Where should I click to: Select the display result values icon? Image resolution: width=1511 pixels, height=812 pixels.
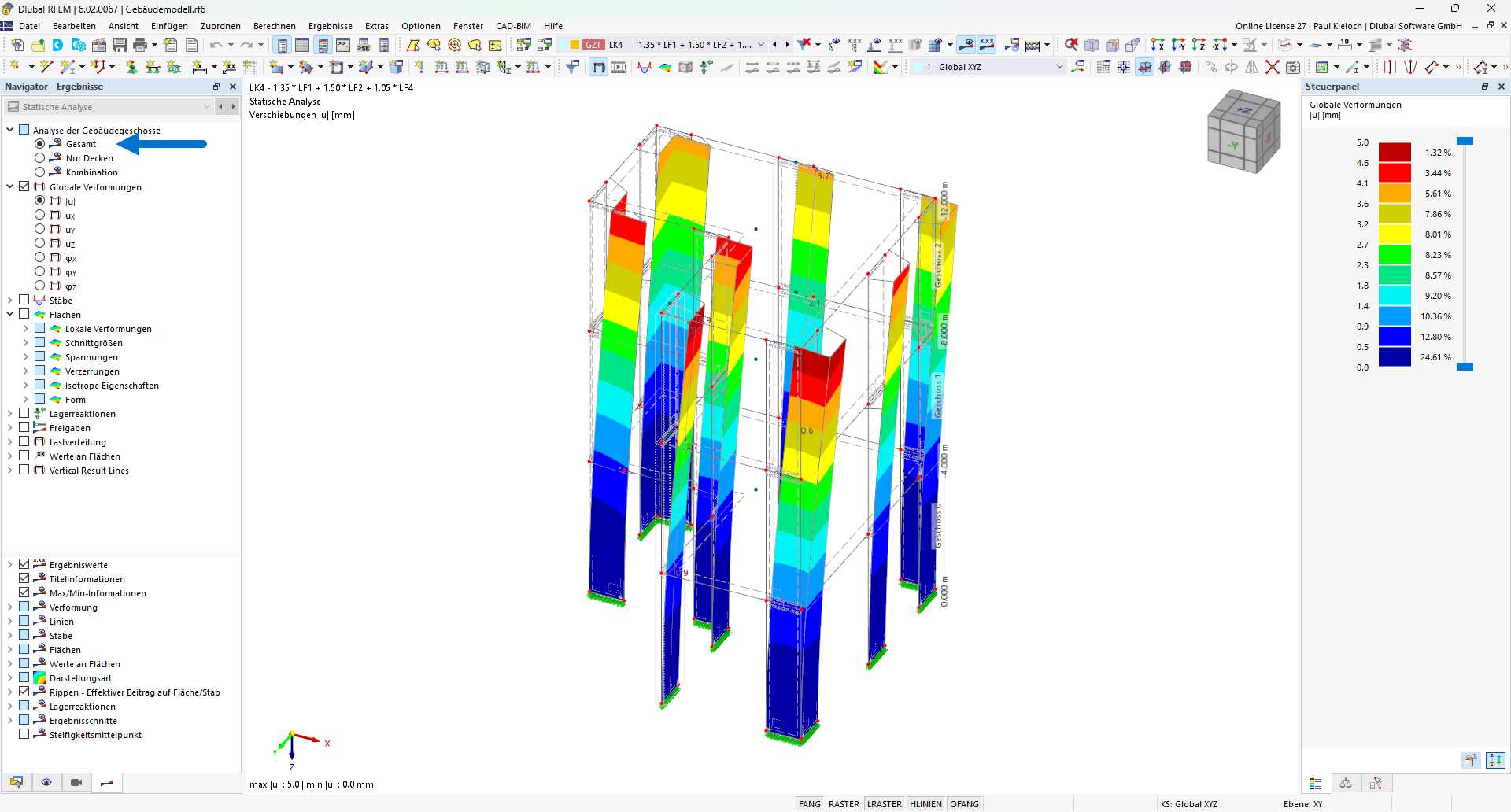tap(986, 45)
